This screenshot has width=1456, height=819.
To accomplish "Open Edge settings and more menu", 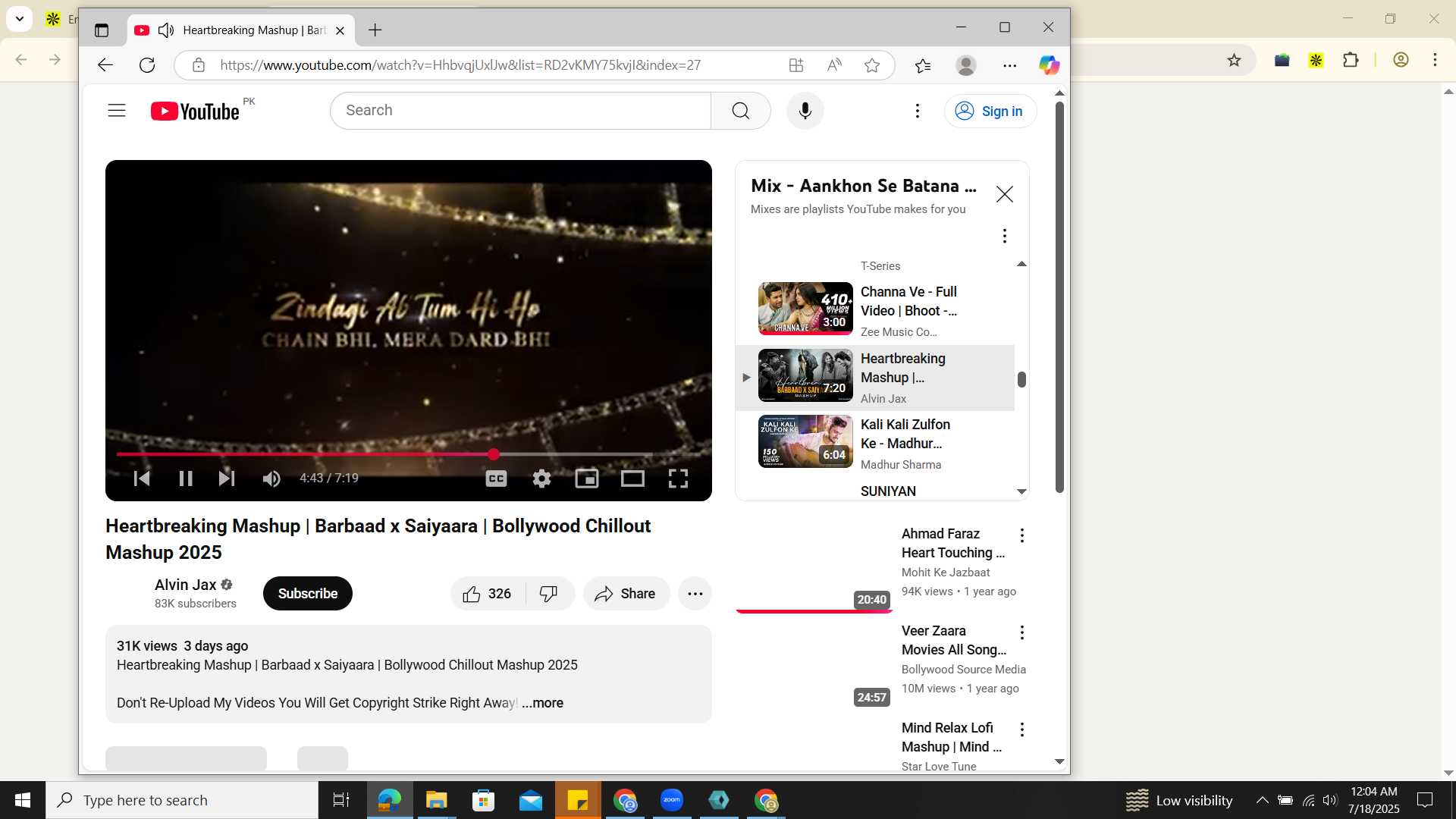I will coord(1009,65).
